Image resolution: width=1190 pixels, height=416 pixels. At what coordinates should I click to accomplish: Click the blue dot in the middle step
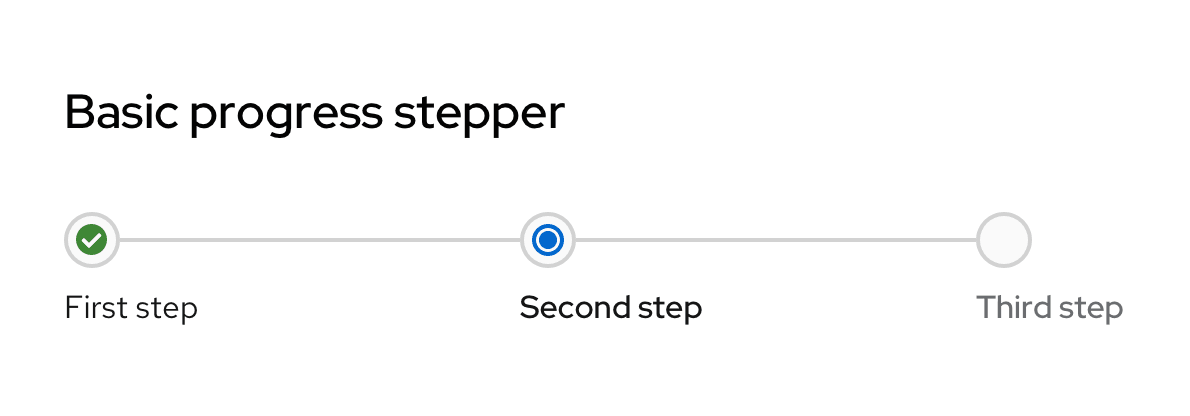(548, 240)
